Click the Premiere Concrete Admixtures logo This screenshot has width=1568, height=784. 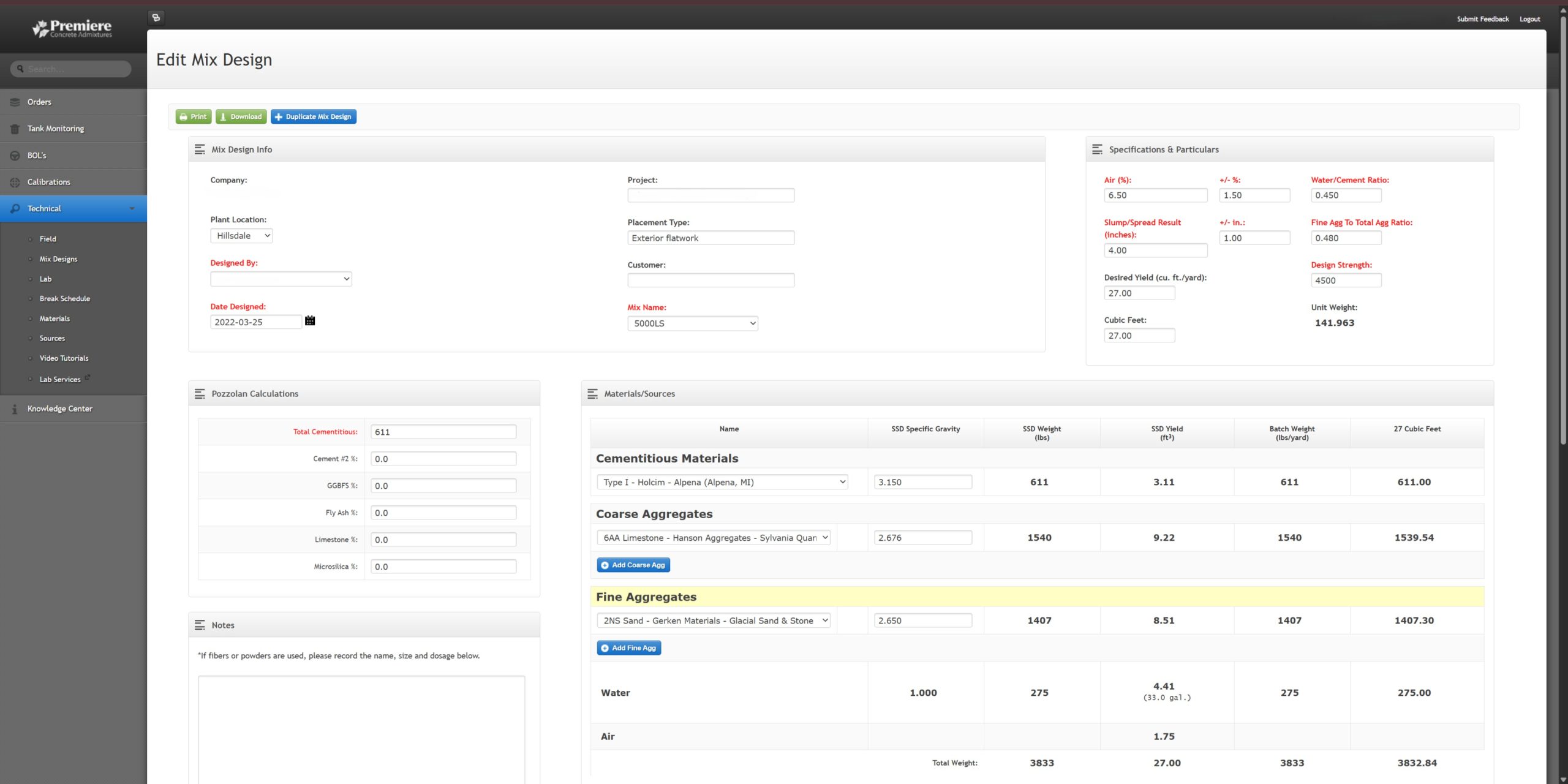point(72,28)
